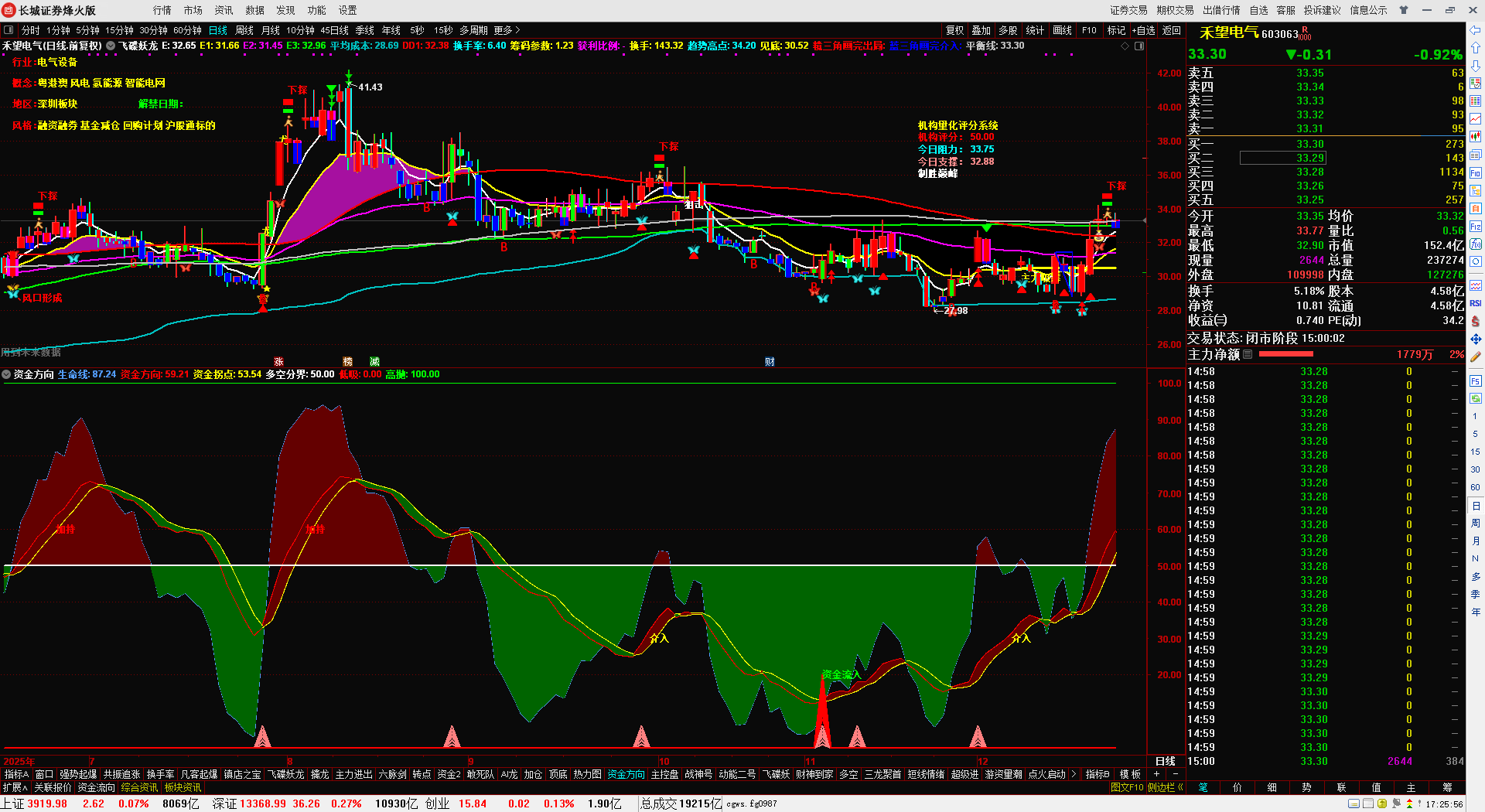Switch to the 周线 period tab
The width and height of the screenshot is (1485, 812).
point(244,30)
